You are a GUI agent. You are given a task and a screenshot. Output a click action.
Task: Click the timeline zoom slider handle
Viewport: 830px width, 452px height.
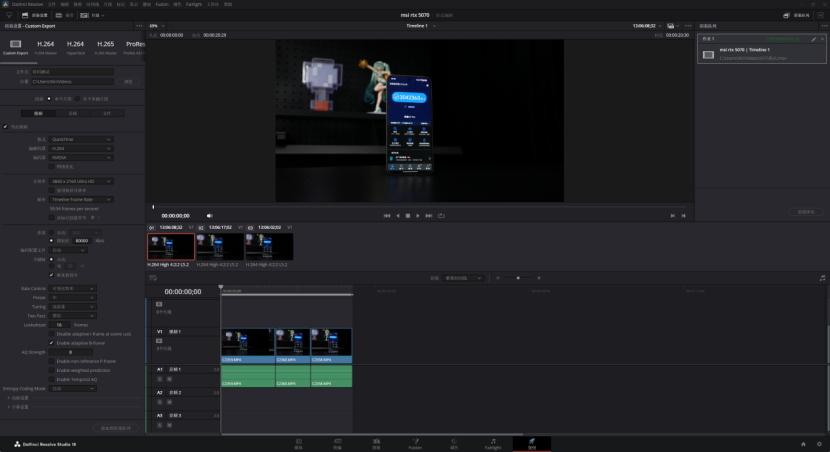[x=517, y=277]
